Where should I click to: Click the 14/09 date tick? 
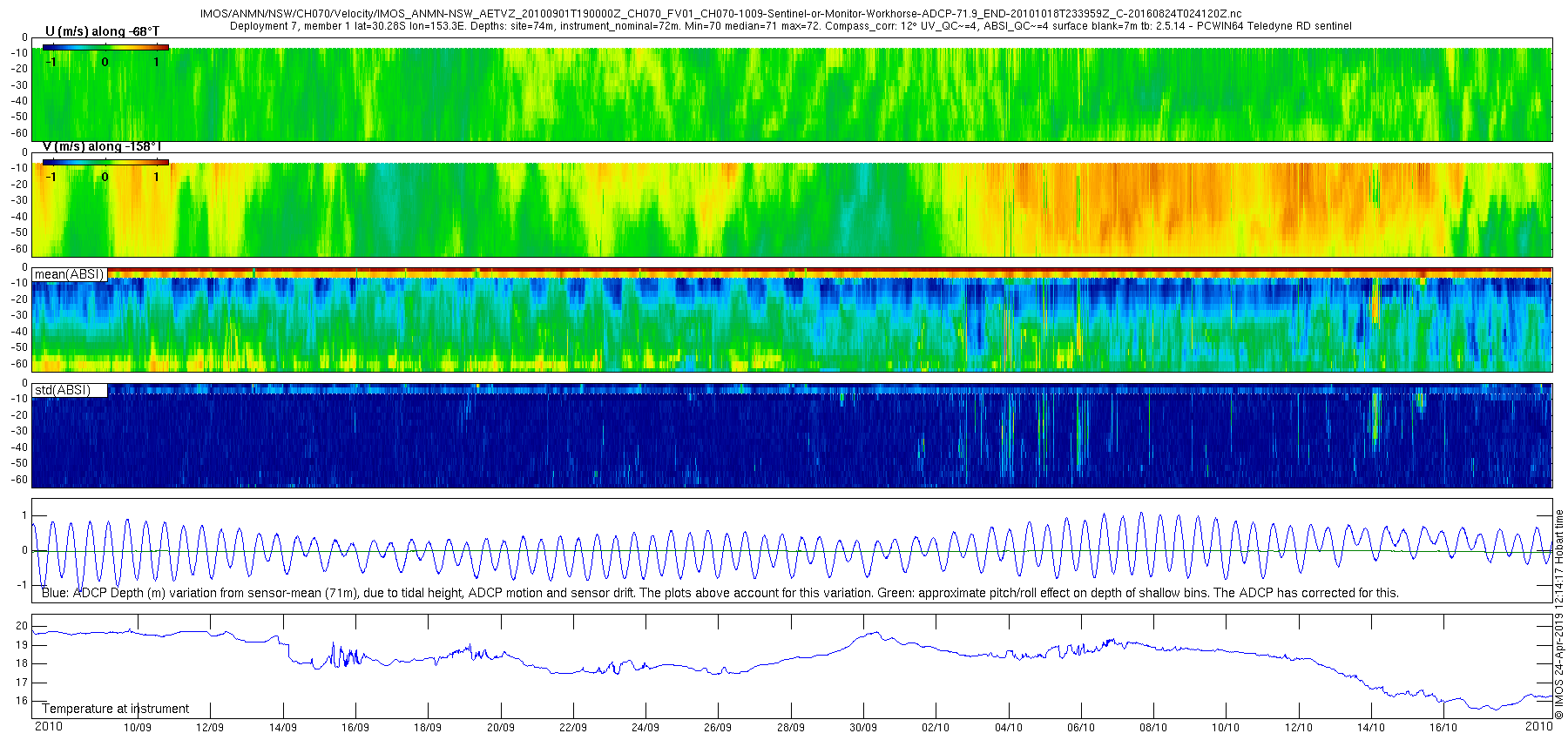pyautogui.click(x=282, y=727)
